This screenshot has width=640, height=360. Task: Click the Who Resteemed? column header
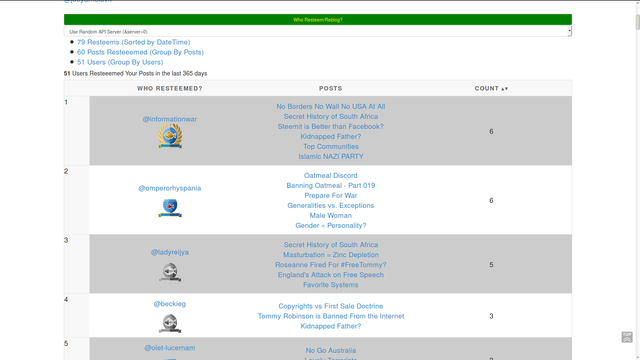tap(170, 89)
